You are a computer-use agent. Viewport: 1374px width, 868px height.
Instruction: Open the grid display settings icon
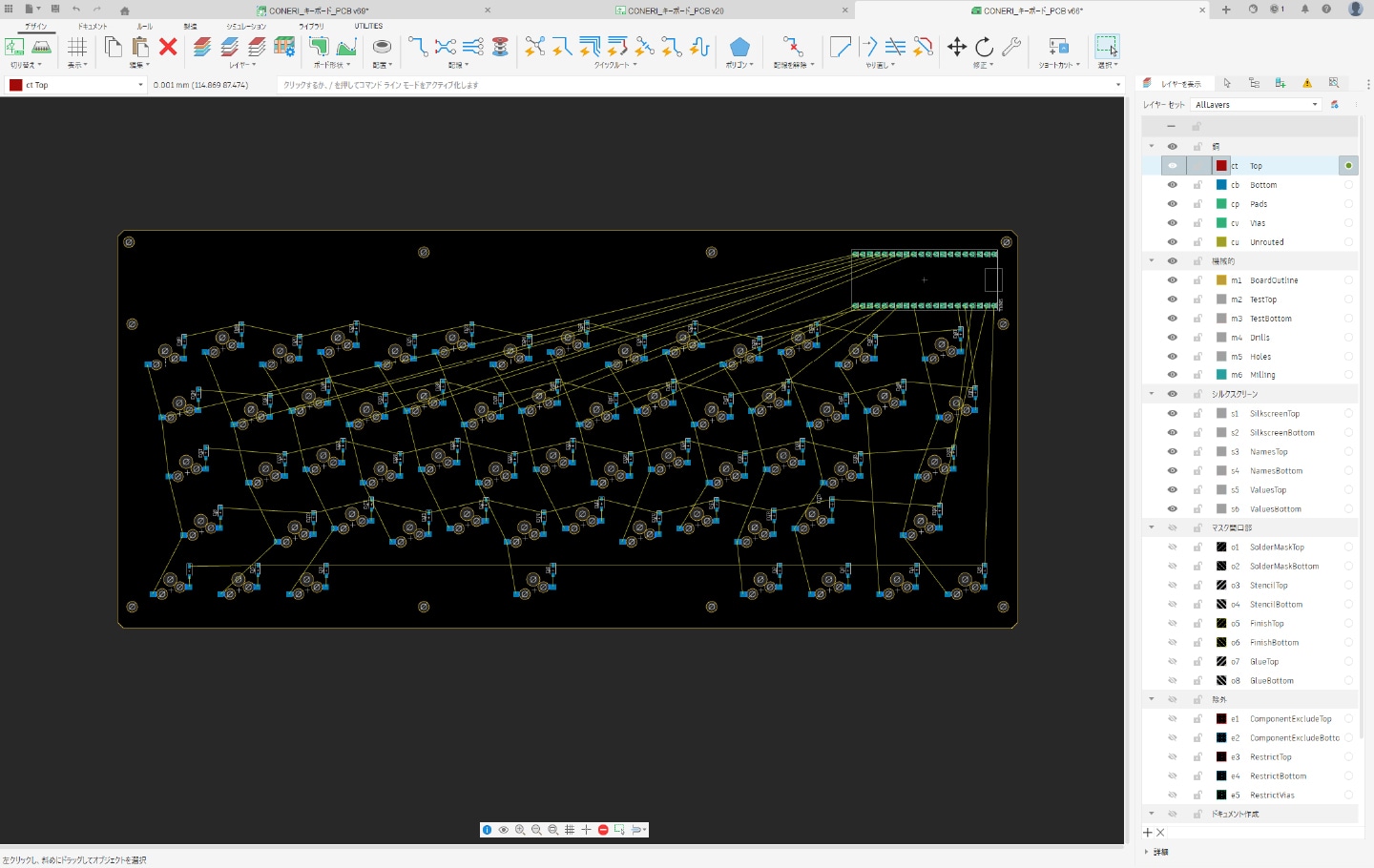[77, 47]
